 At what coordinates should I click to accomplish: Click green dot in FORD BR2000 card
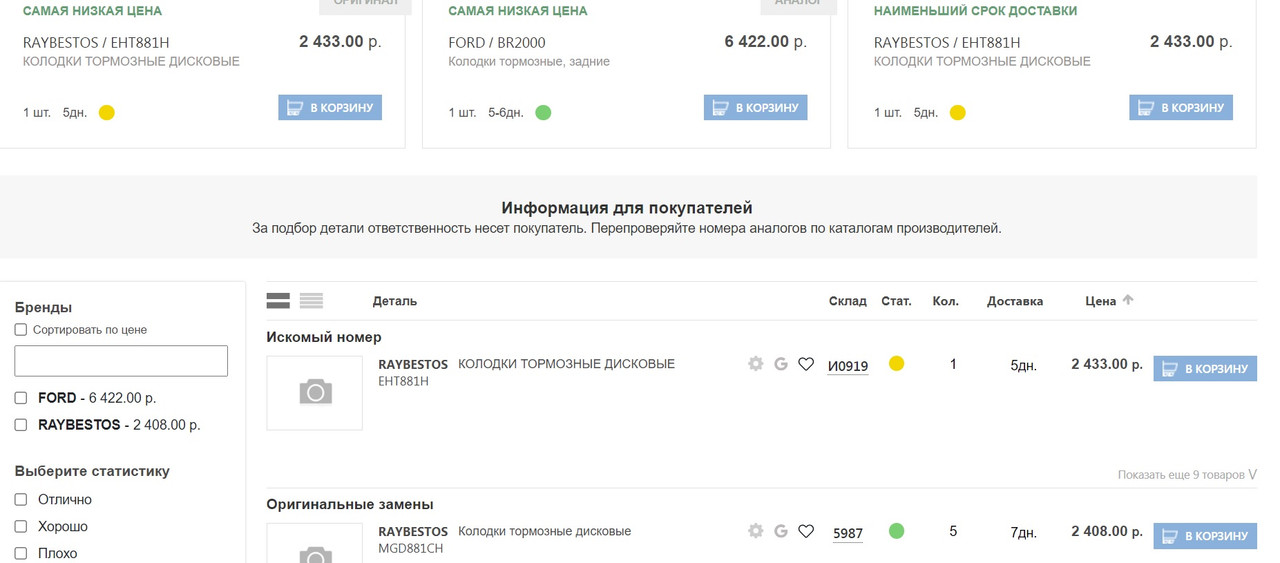click(x=543, y=112)
